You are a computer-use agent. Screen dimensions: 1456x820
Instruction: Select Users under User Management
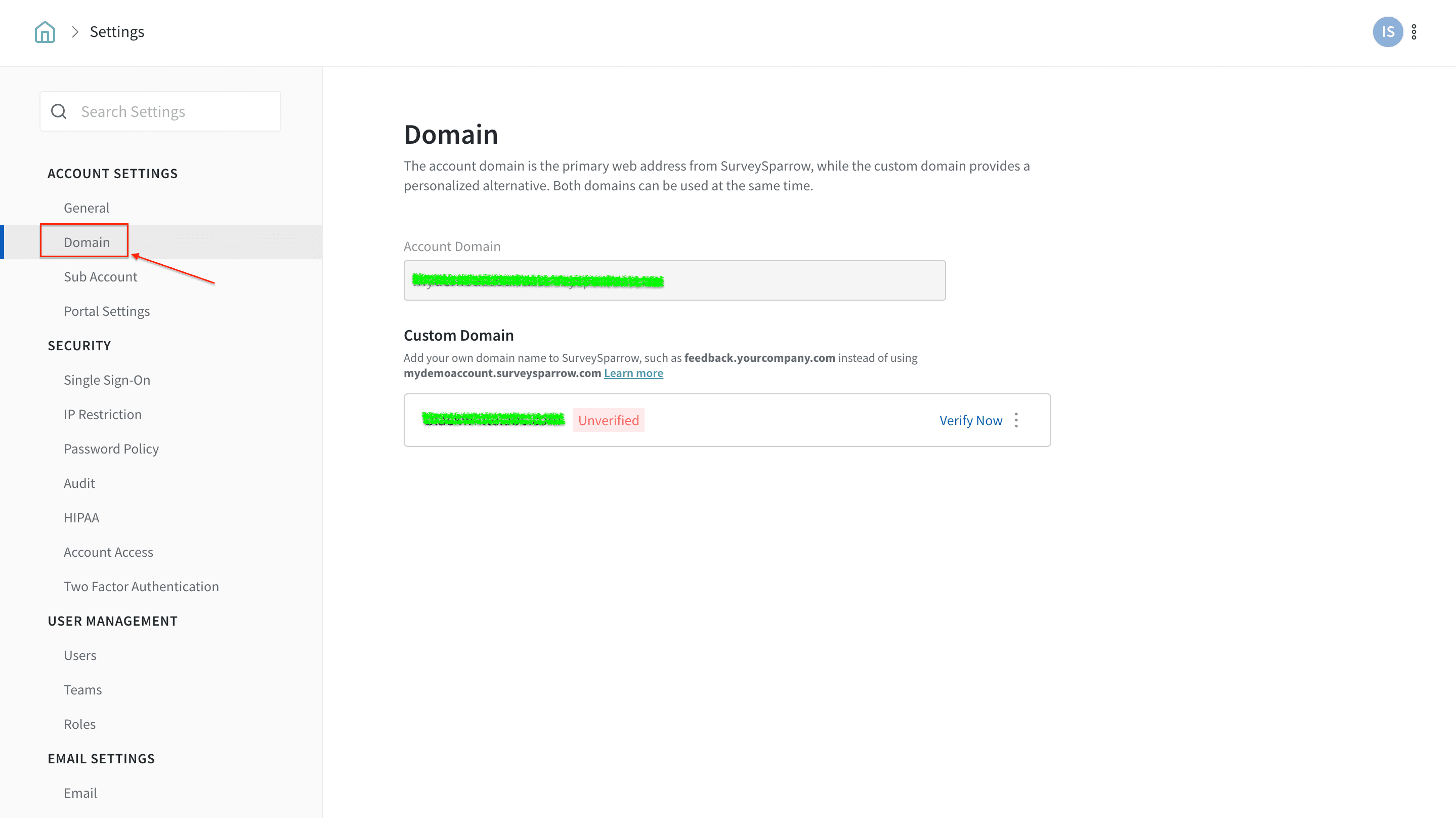80,655
